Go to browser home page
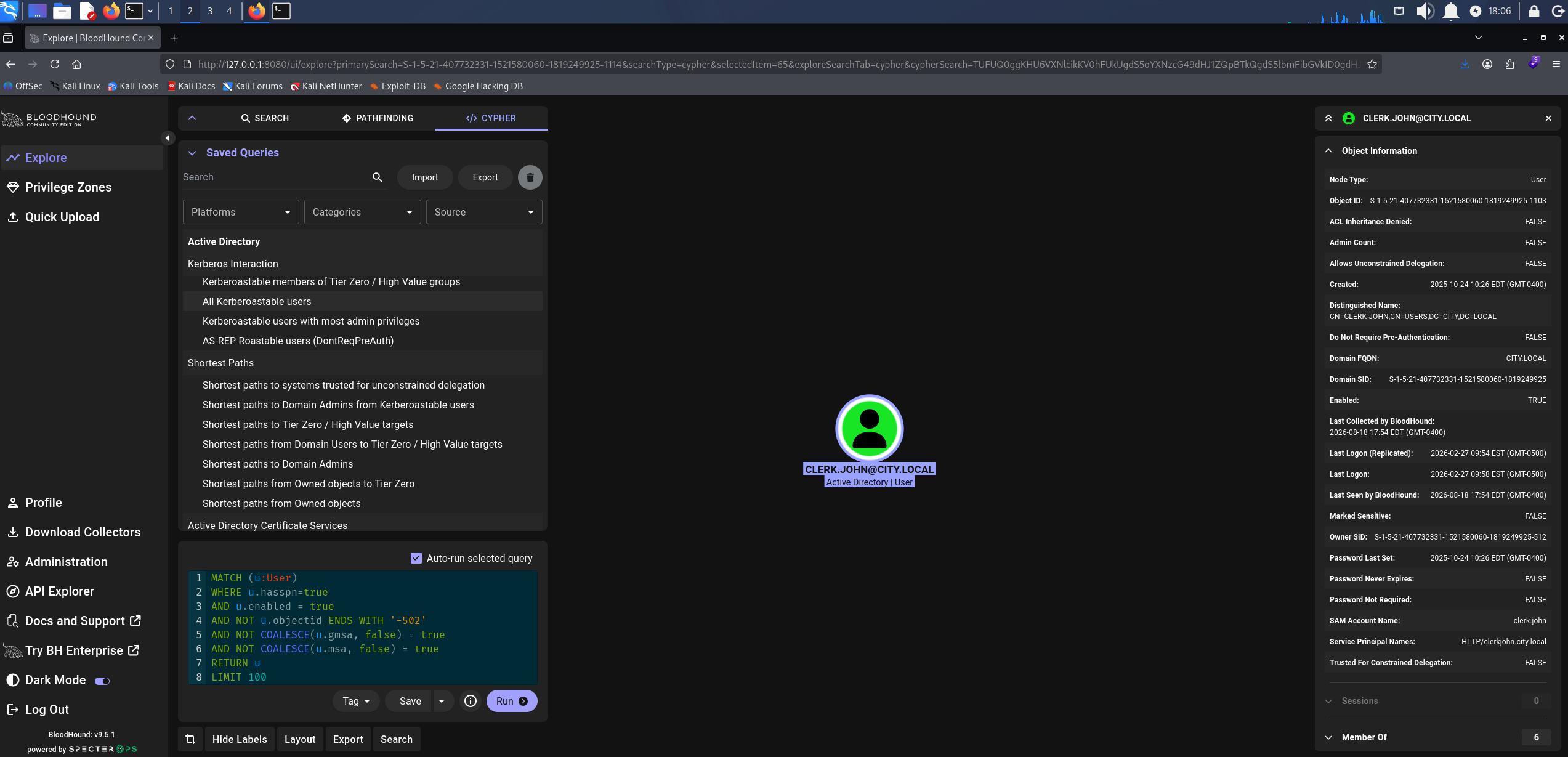The image size is (1568, 757). [x=76, y=64]
